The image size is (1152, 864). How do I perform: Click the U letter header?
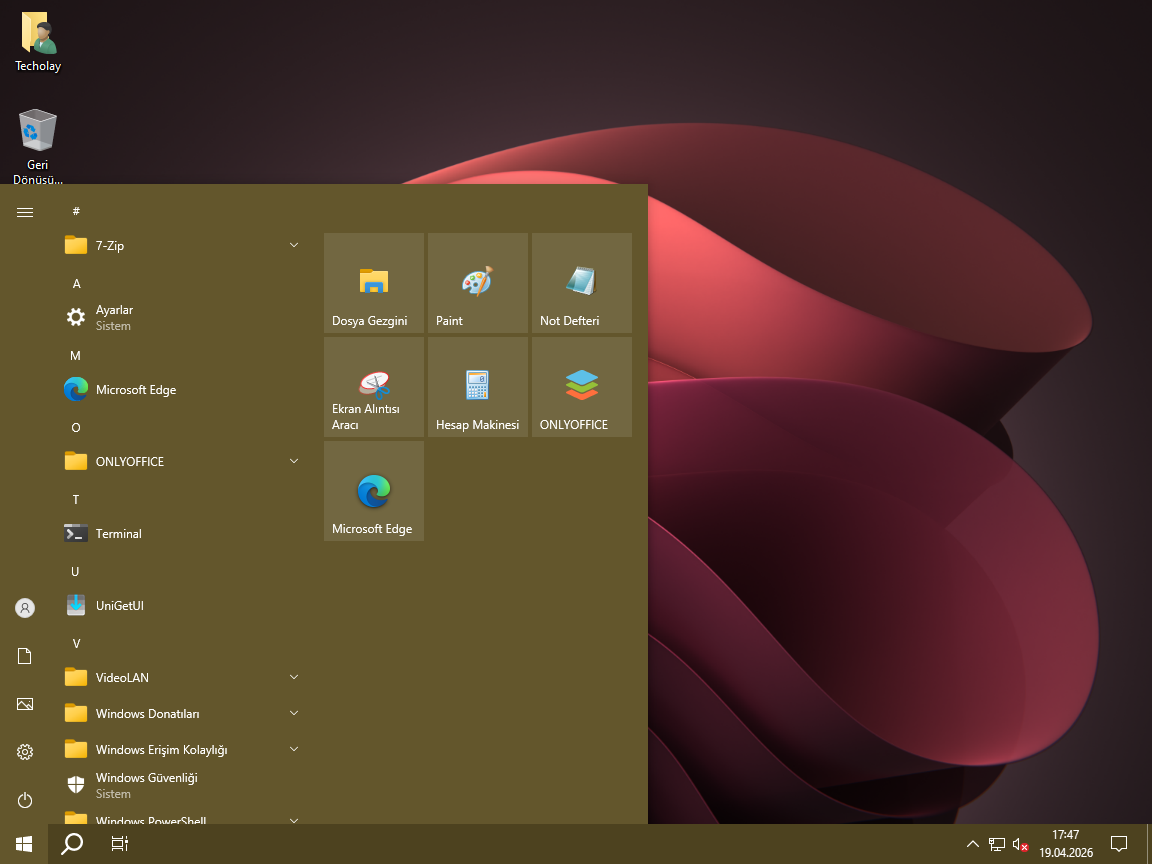tap(75, 572)
